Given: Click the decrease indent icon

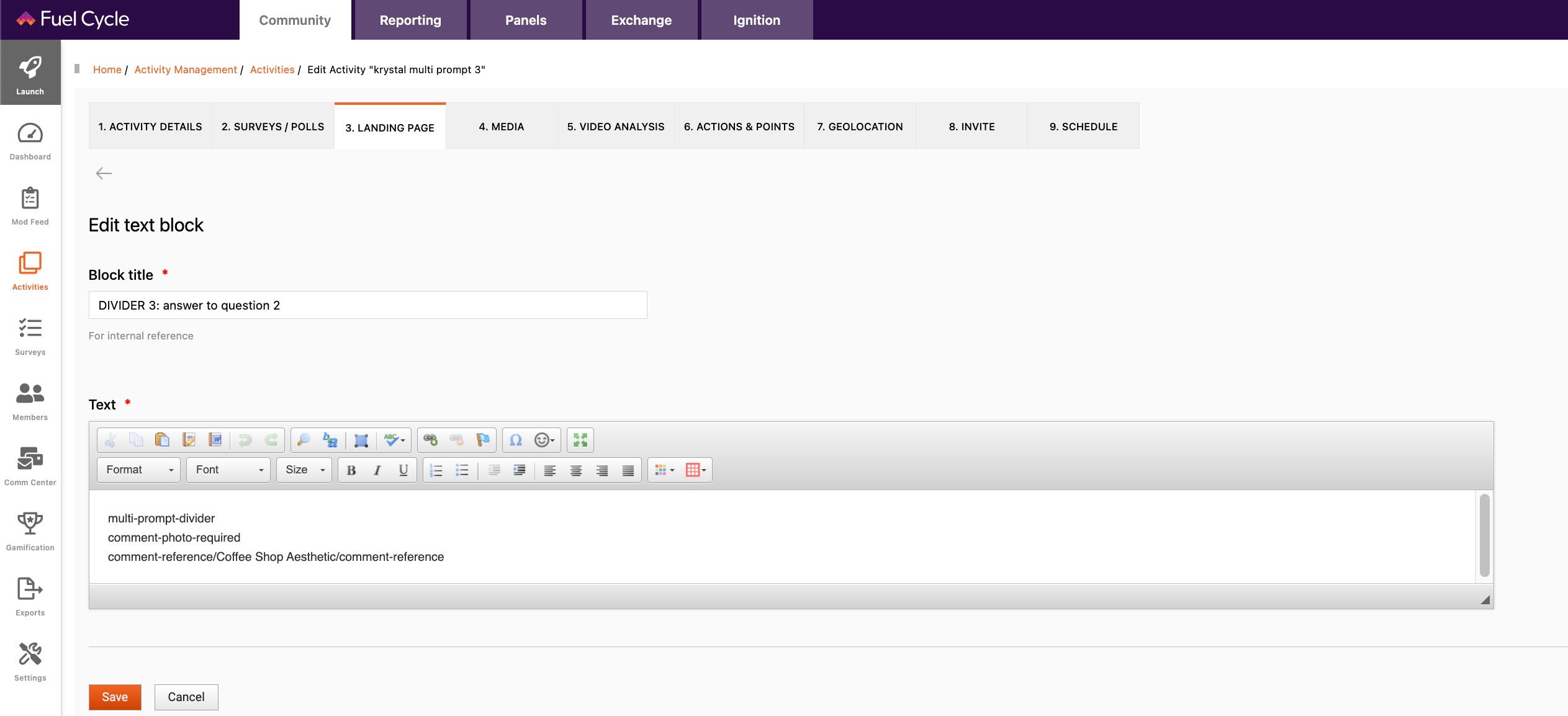Looking at the screenshot, I should [x=494, y=470].
